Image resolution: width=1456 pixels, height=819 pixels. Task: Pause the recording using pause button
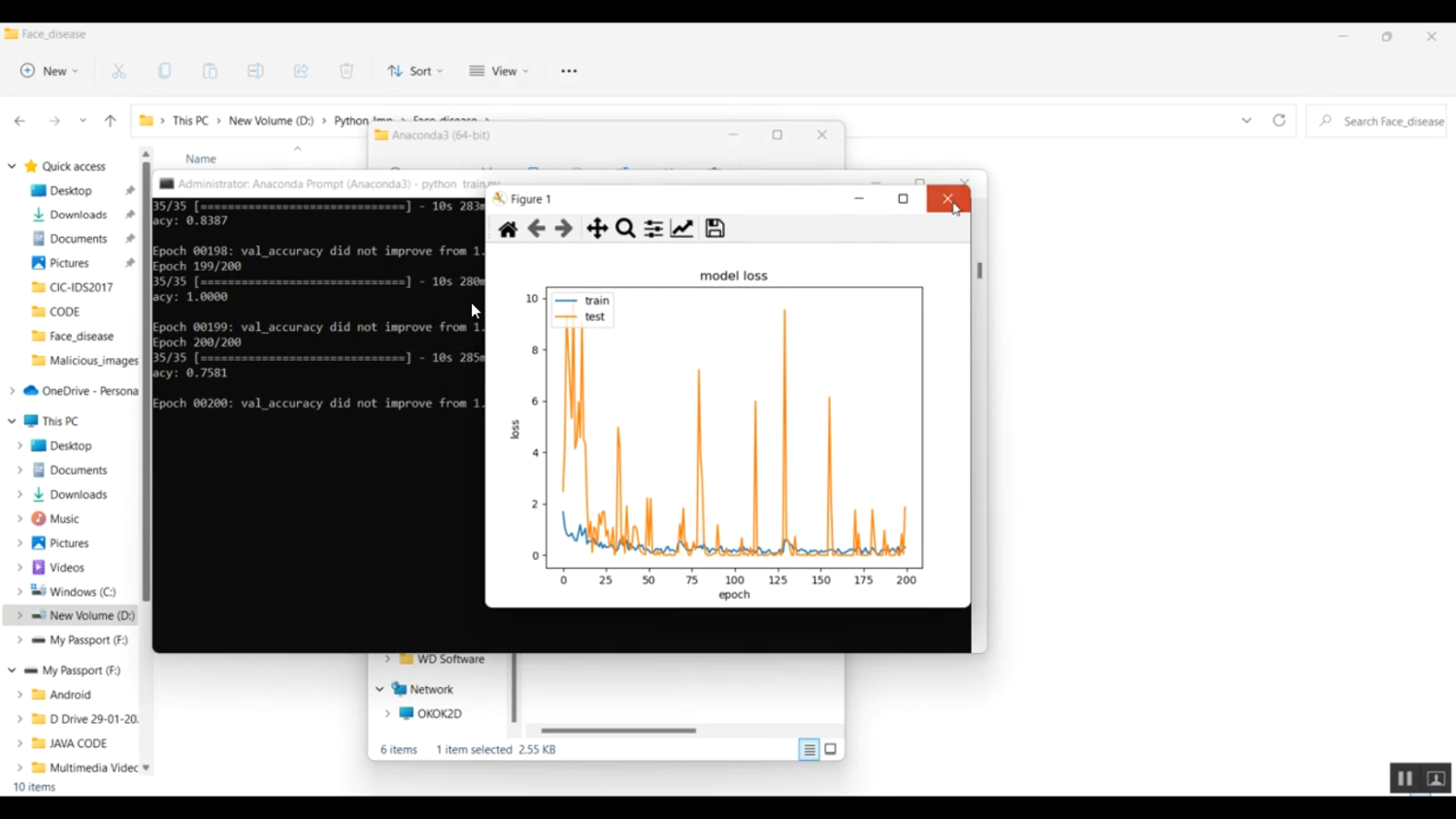click(1405, 779)
